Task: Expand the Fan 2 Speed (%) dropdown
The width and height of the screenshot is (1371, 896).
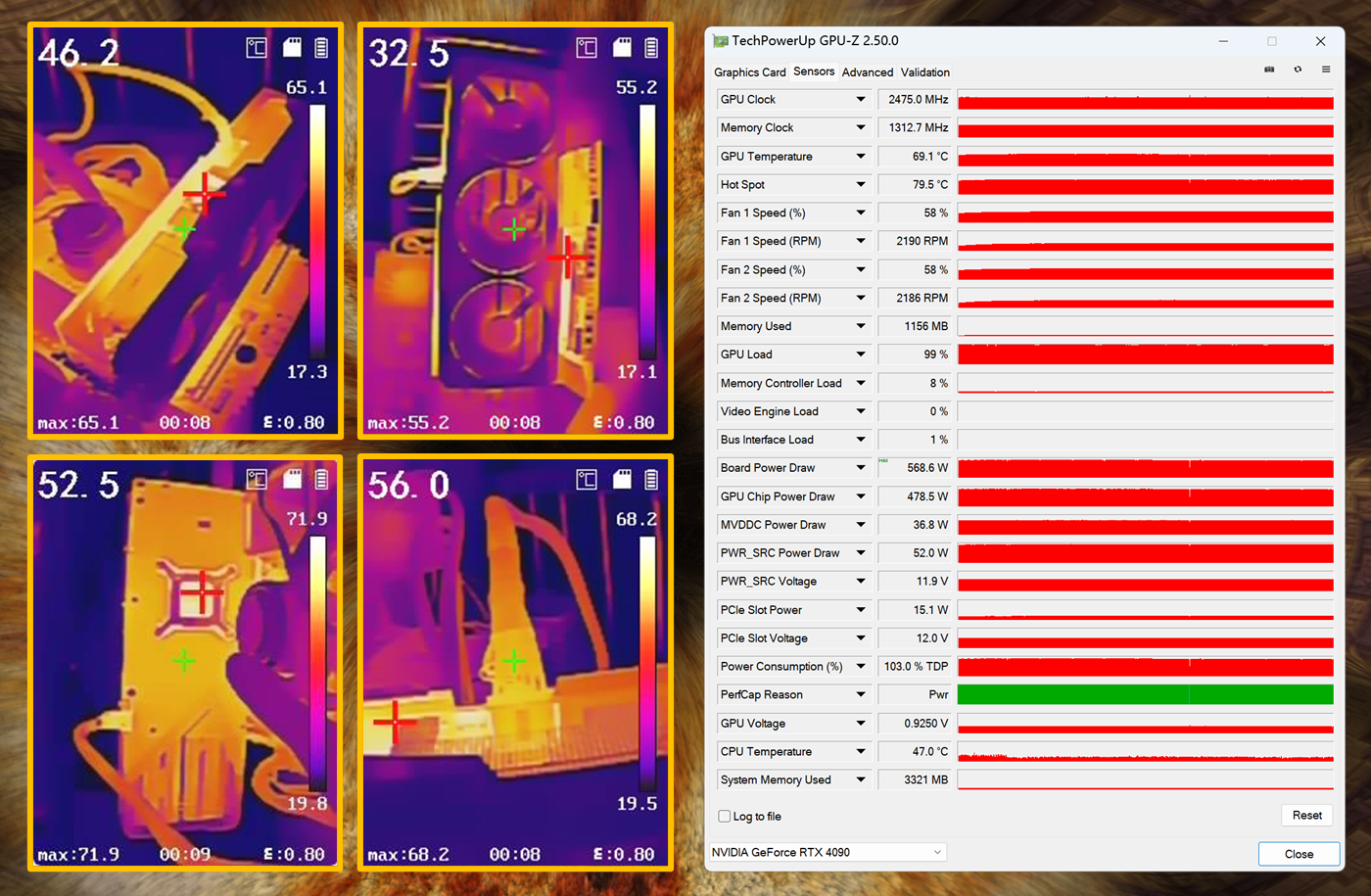Action: [x=861, y=270]
